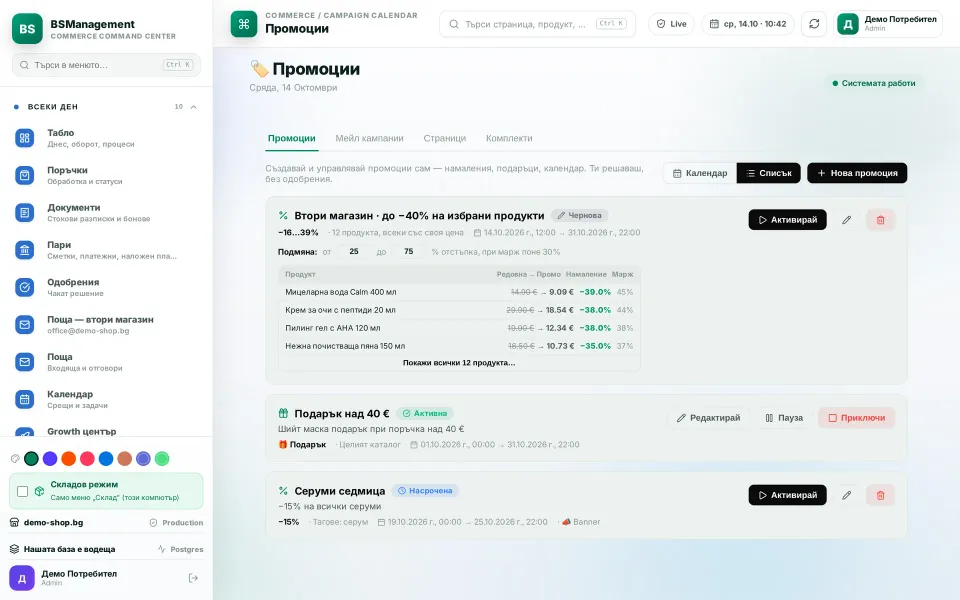Click the green command header icon
This screenshot has height=600, width=960.
(244, 24)
